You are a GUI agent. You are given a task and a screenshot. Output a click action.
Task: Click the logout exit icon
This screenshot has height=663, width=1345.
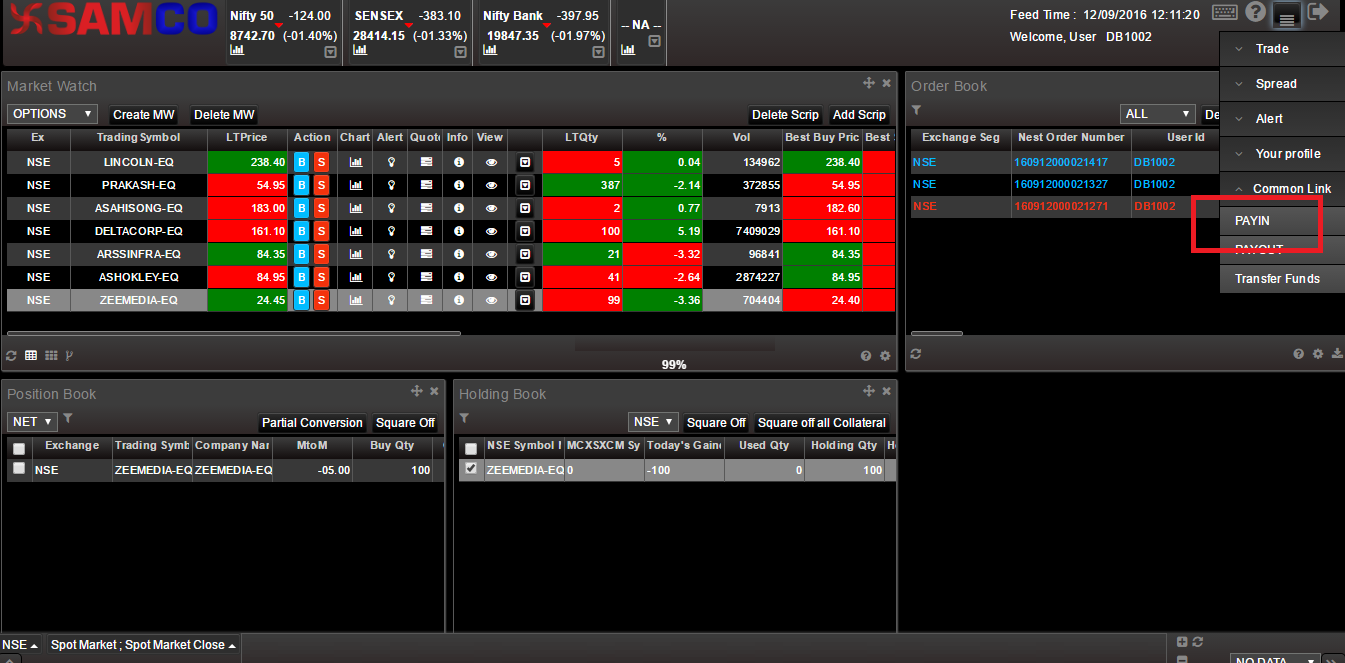1318,12
